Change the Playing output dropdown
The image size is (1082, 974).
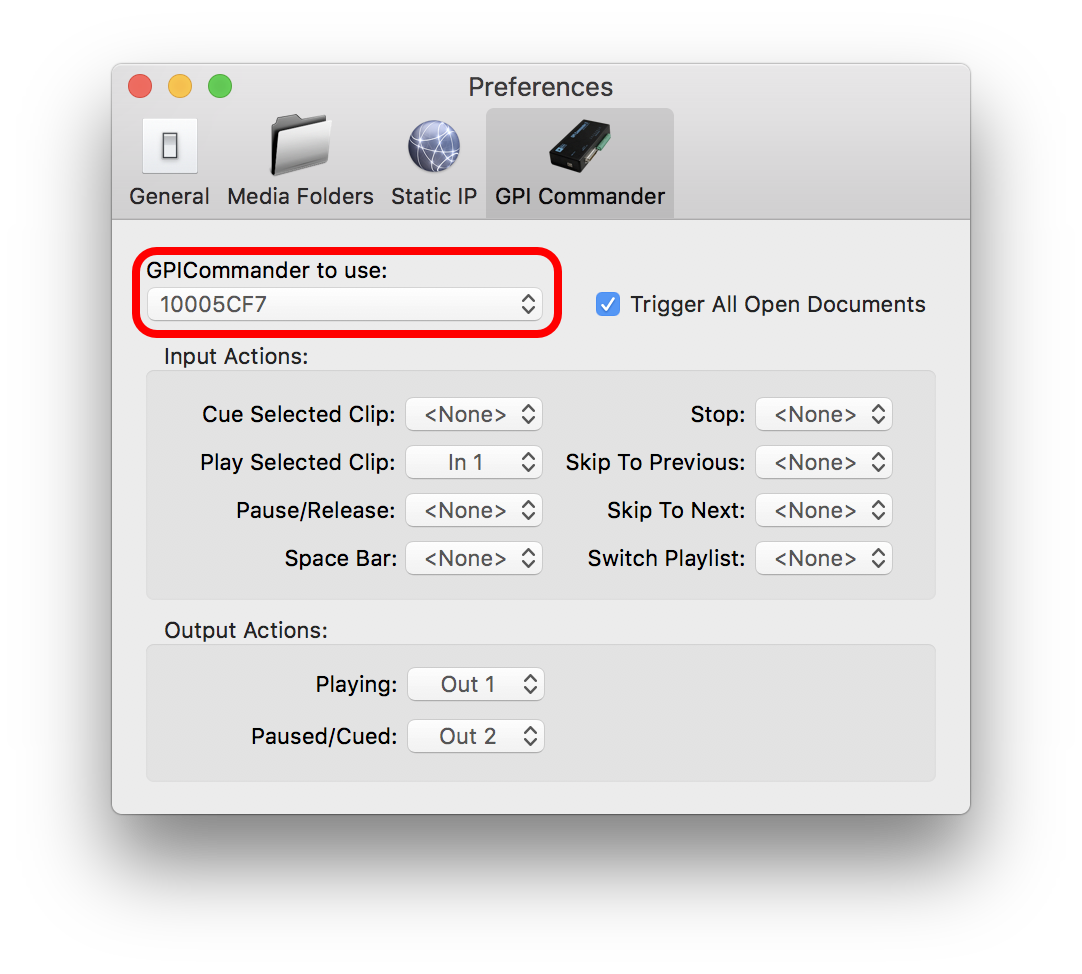pyautogui.click(x=476, y=684)
